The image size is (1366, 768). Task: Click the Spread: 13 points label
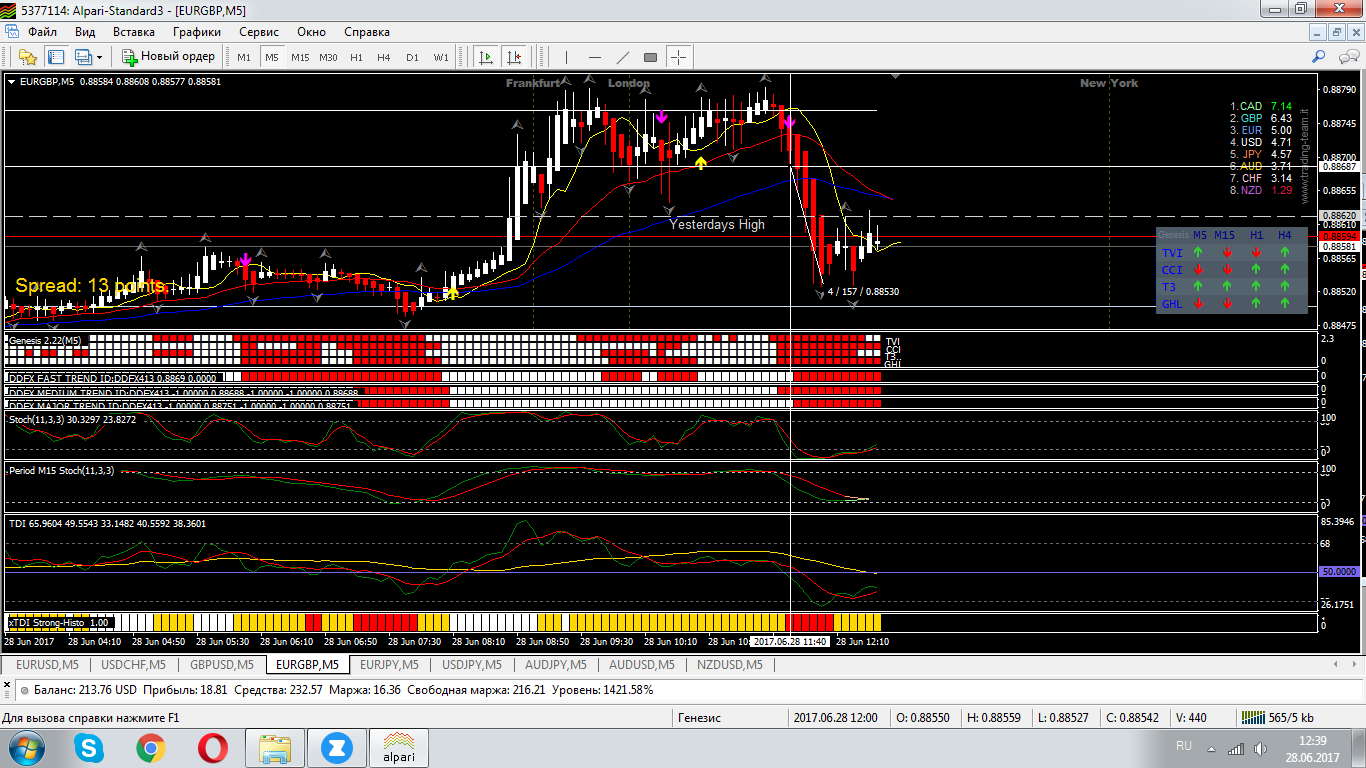click(x=91, y=286)
